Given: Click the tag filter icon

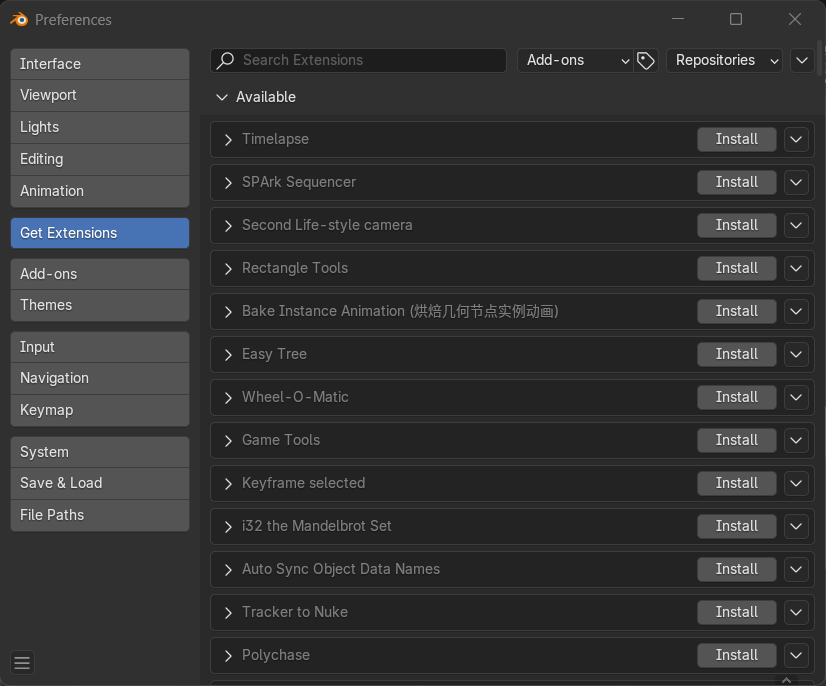Looking at the screenshot, I should tap(646, 61).
